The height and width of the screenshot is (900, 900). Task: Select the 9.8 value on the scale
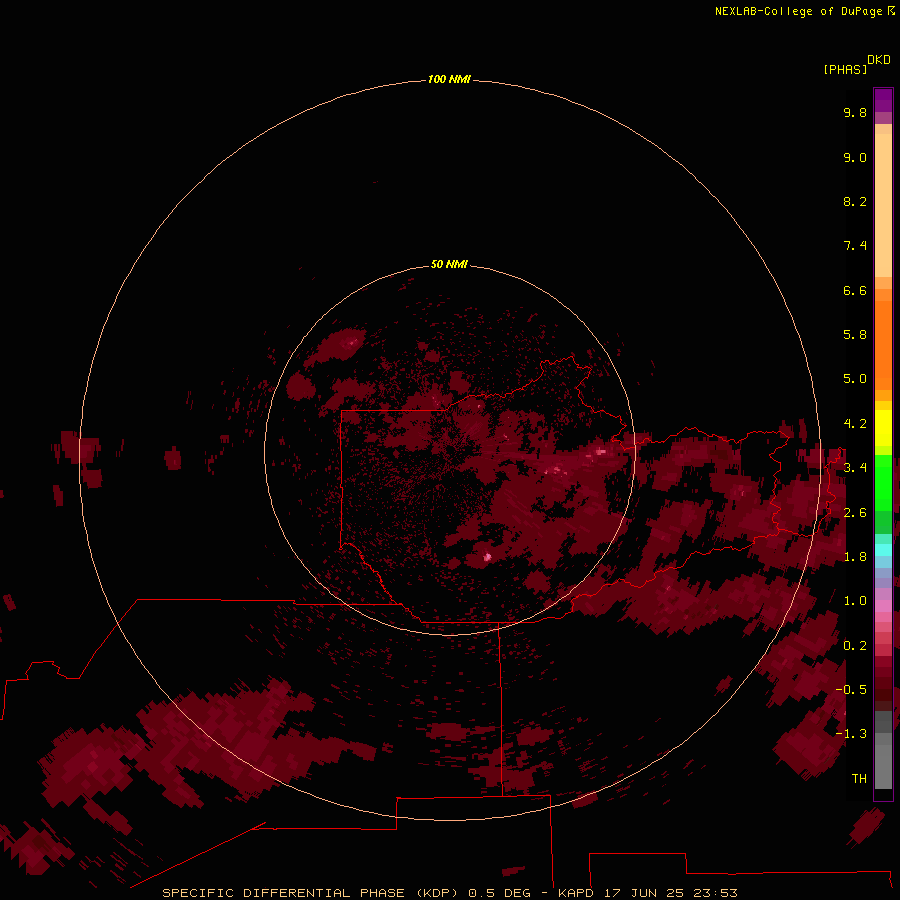pos(855,112)
